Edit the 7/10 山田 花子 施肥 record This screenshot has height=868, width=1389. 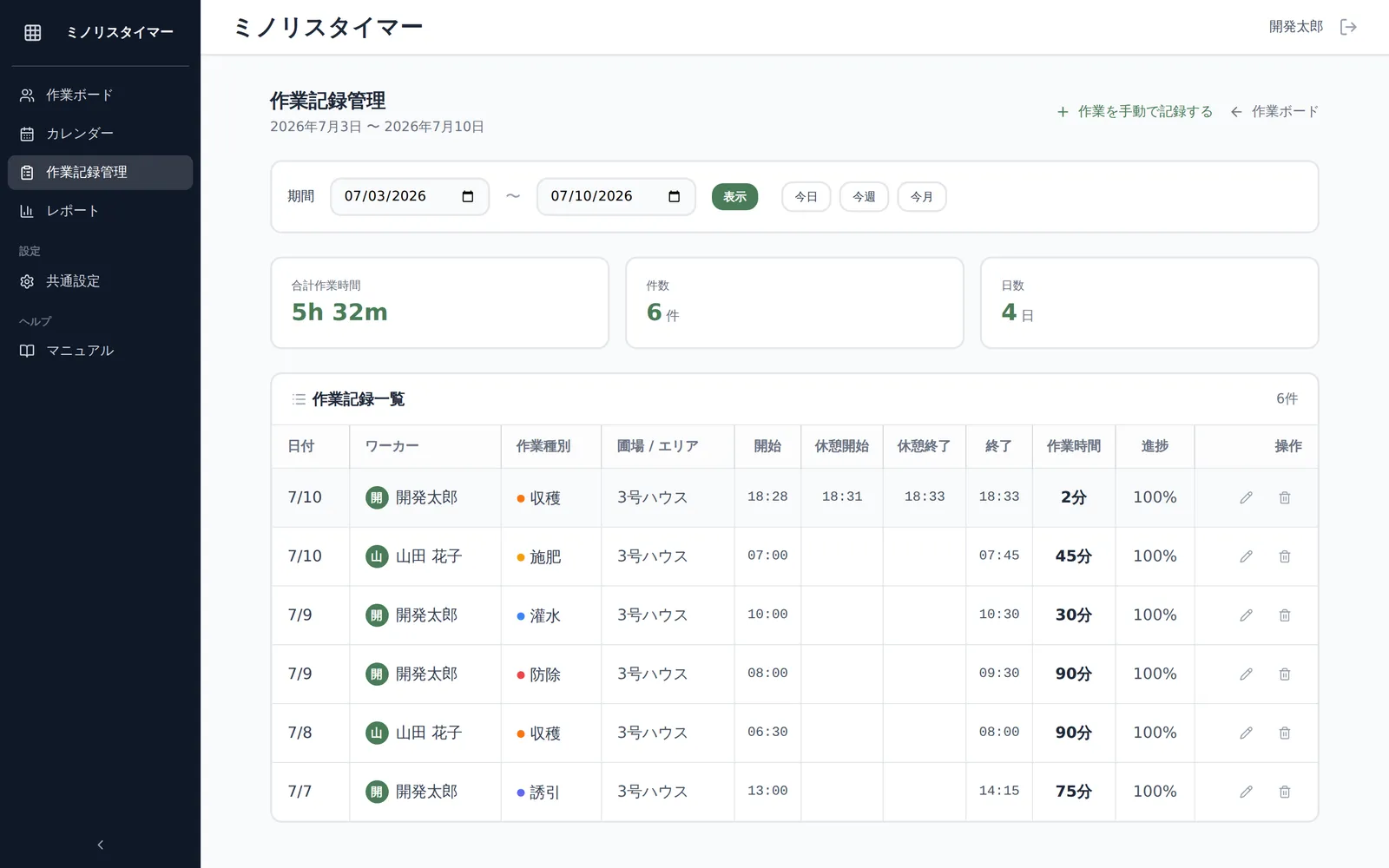point(1246,556)
